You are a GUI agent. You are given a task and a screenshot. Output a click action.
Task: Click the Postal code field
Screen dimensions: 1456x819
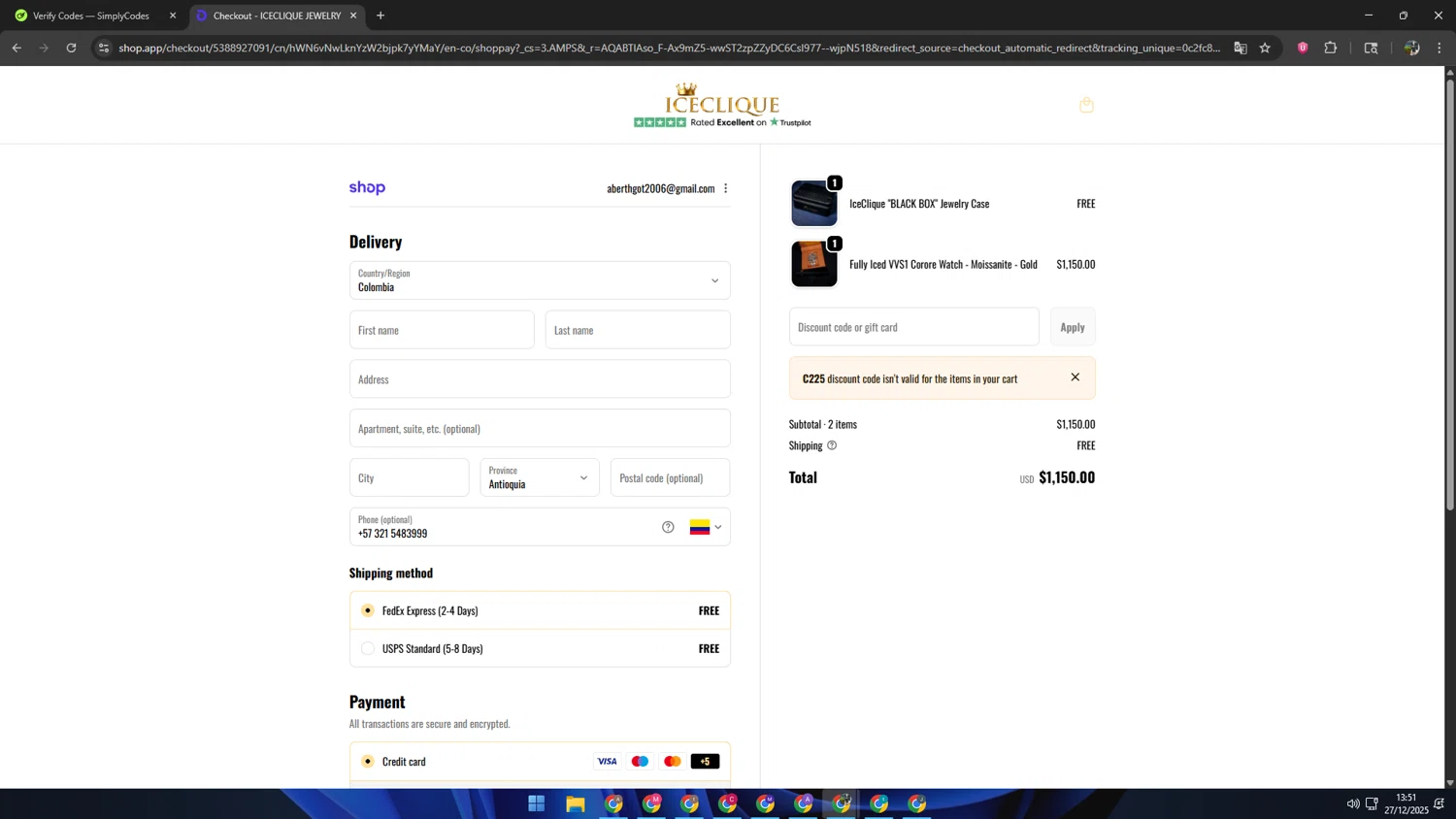(671, 477)
